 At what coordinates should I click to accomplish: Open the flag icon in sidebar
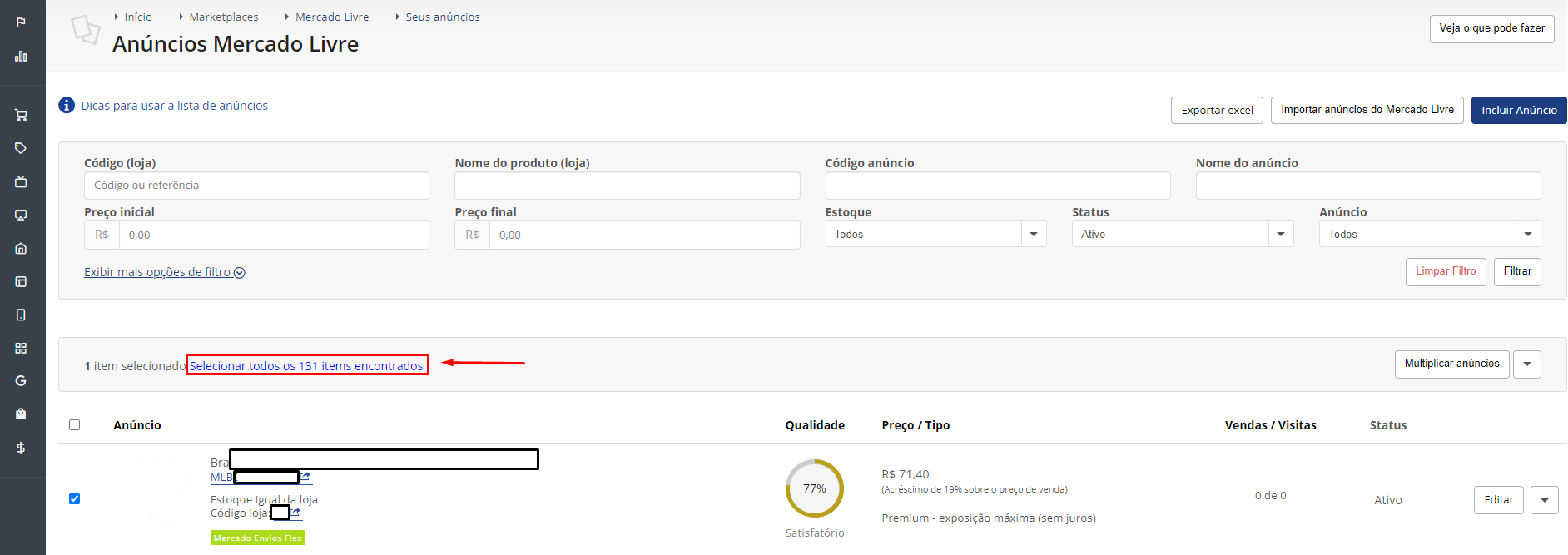[21, 22]
